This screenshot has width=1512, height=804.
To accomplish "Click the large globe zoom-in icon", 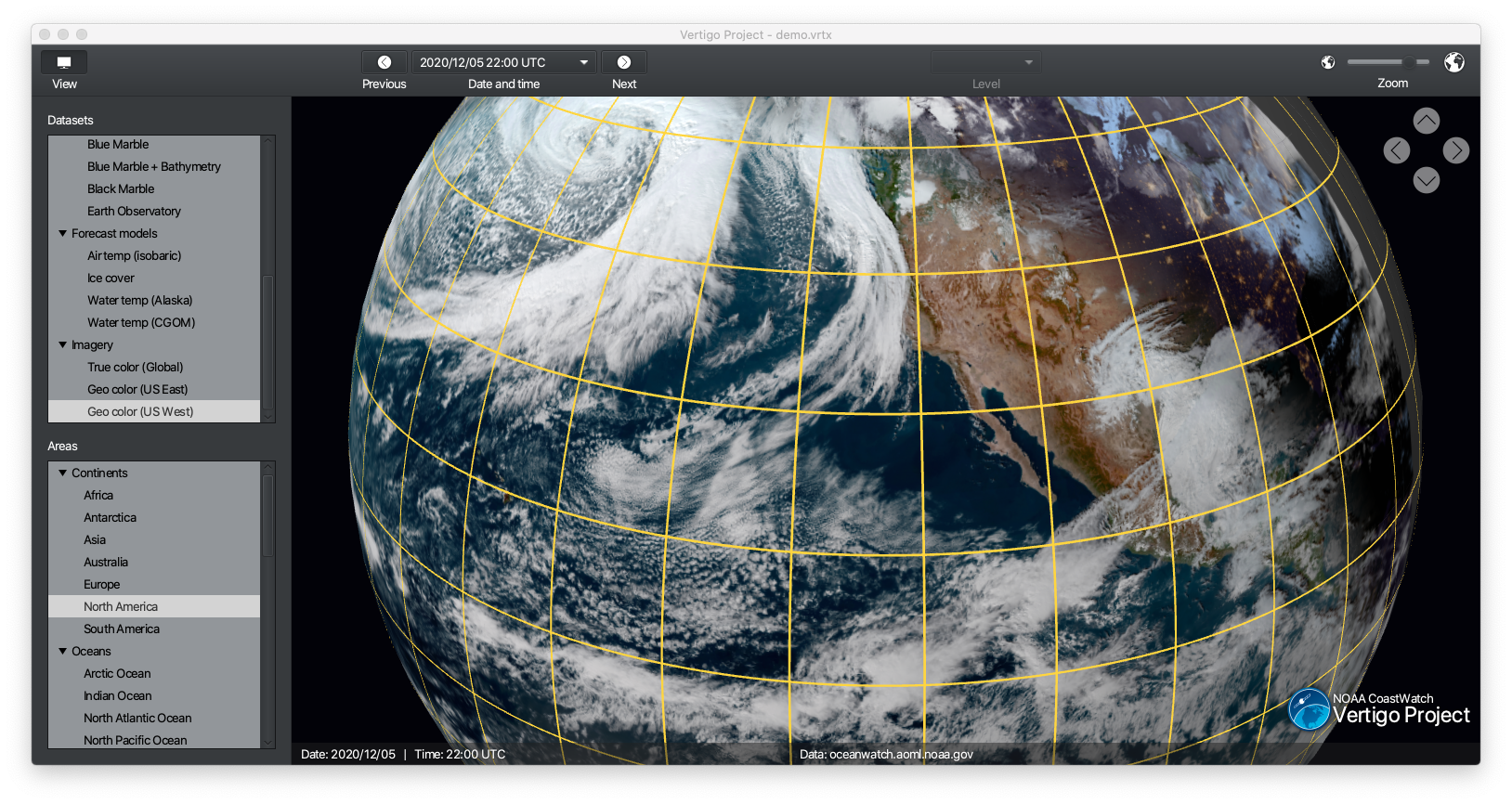I will pos(1453,62).
